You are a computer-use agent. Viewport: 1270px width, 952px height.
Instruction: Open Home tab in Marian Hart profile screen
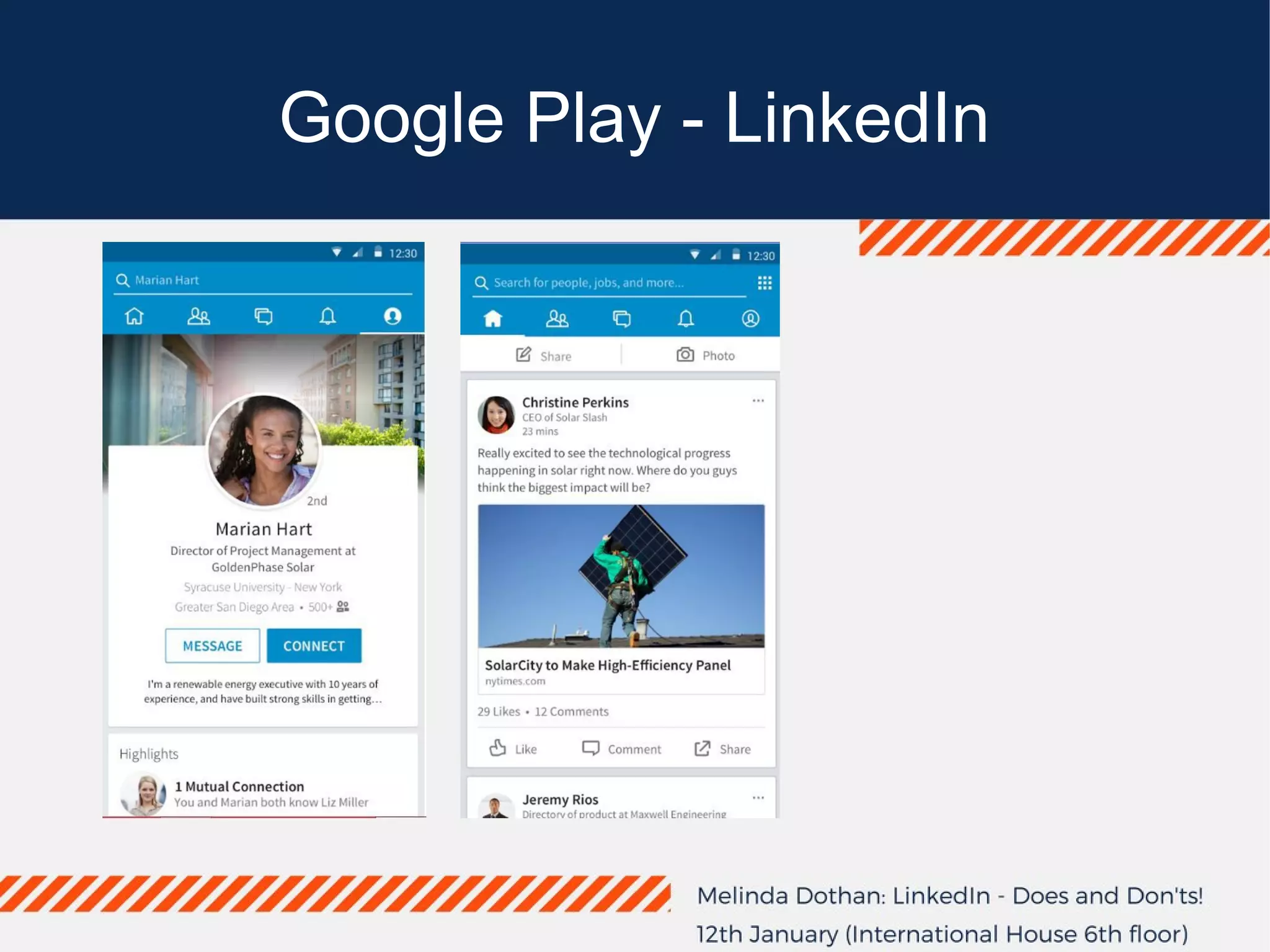(x=135, y=316)
